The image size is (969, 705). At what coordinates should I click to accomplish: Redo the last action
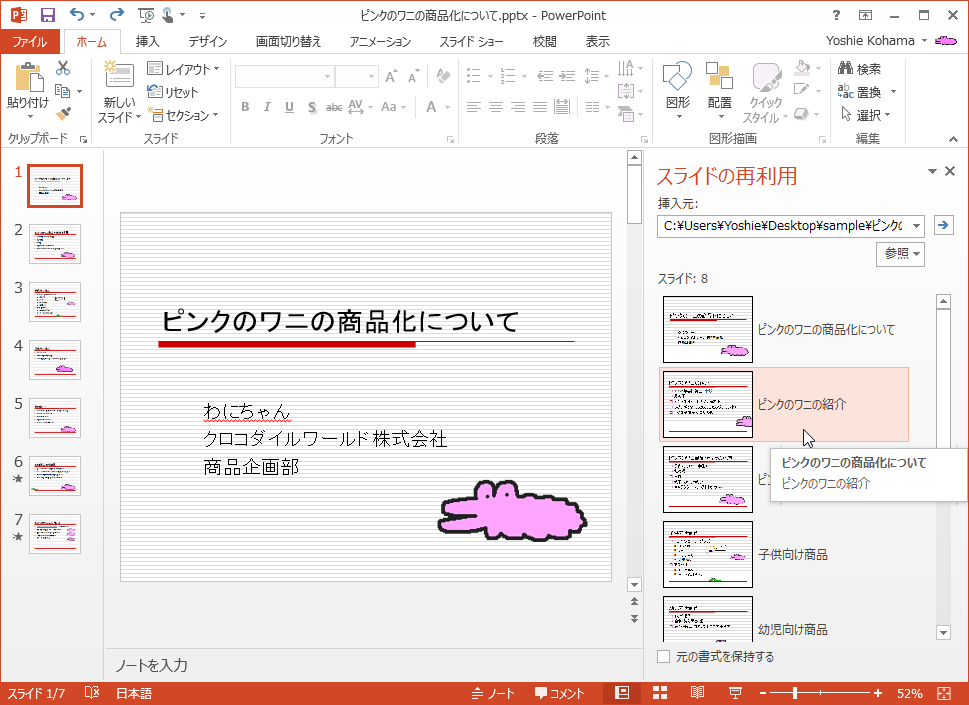[x=116, y=14]
